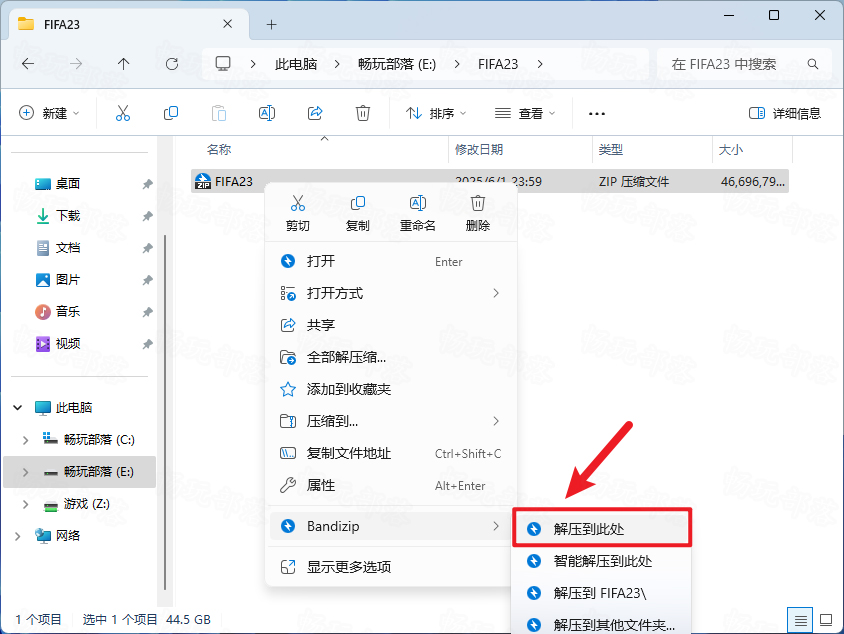
Task: Click 此电脑 breadcrumb in address bar
Action: point(296,64)
